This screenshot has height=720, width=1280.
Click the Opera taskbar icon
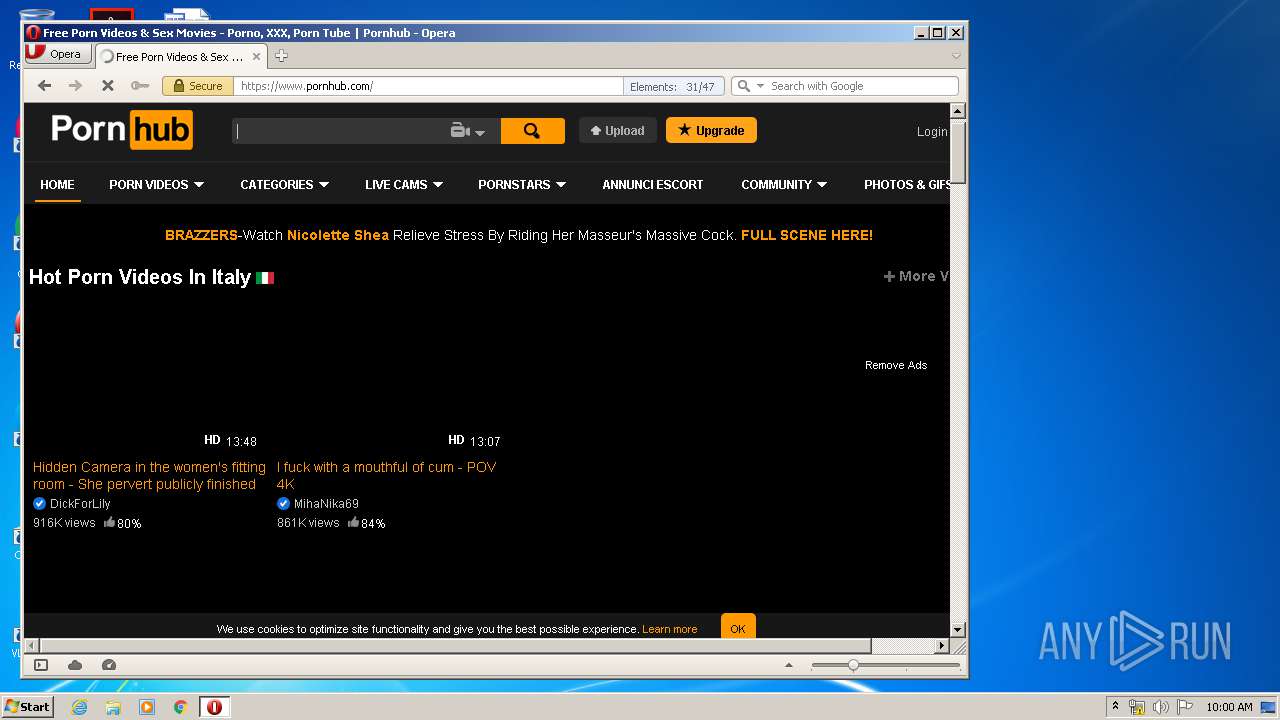coord(214,707)
